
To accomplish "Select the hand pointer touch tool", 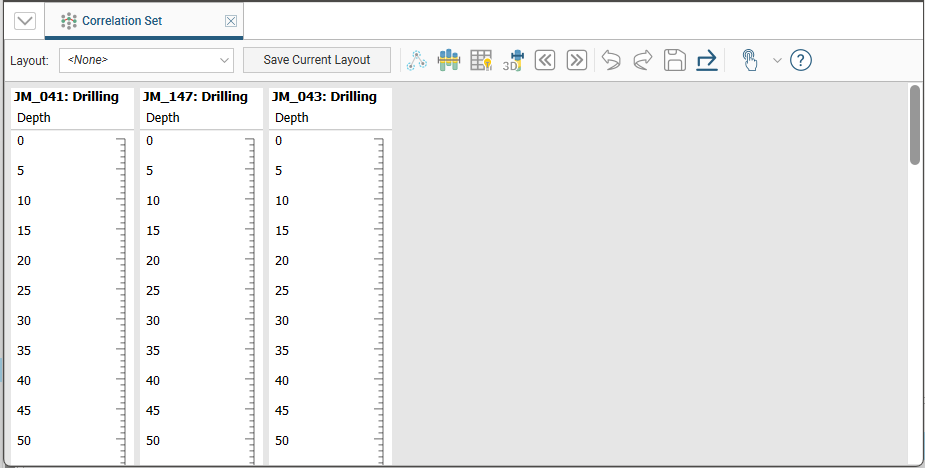I will tap(749, 60).
